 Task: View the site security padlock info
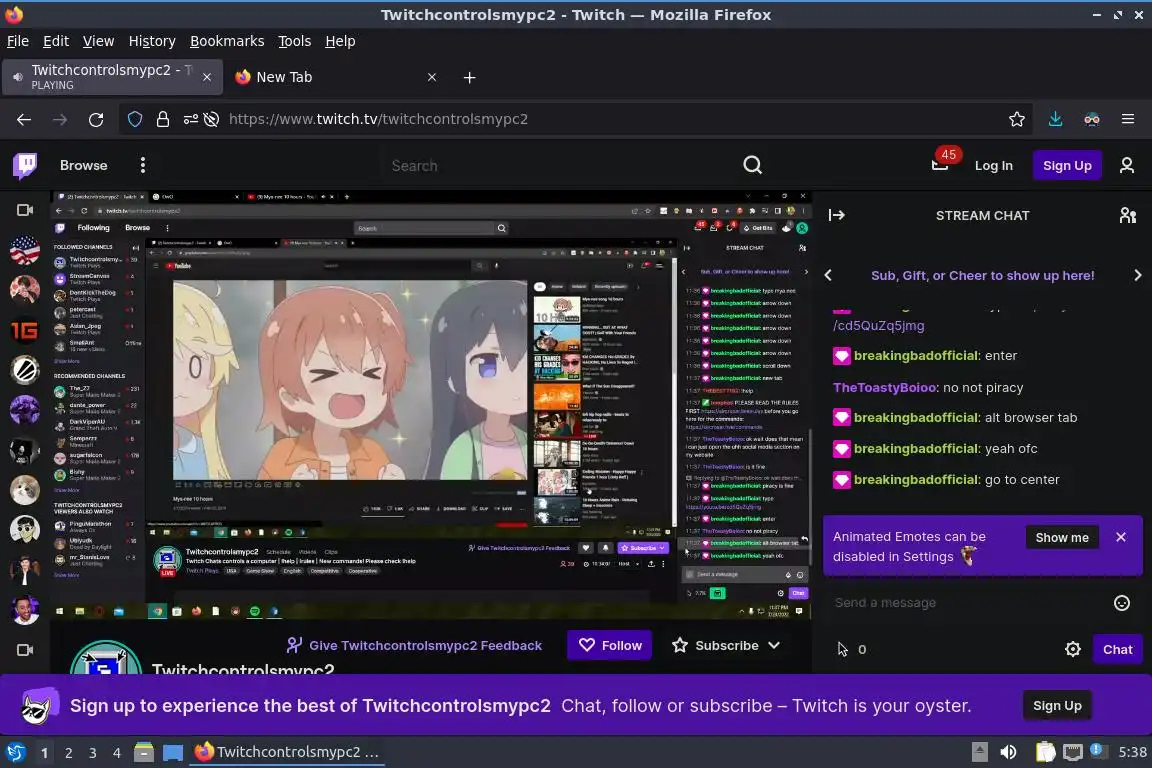point(163,119)
